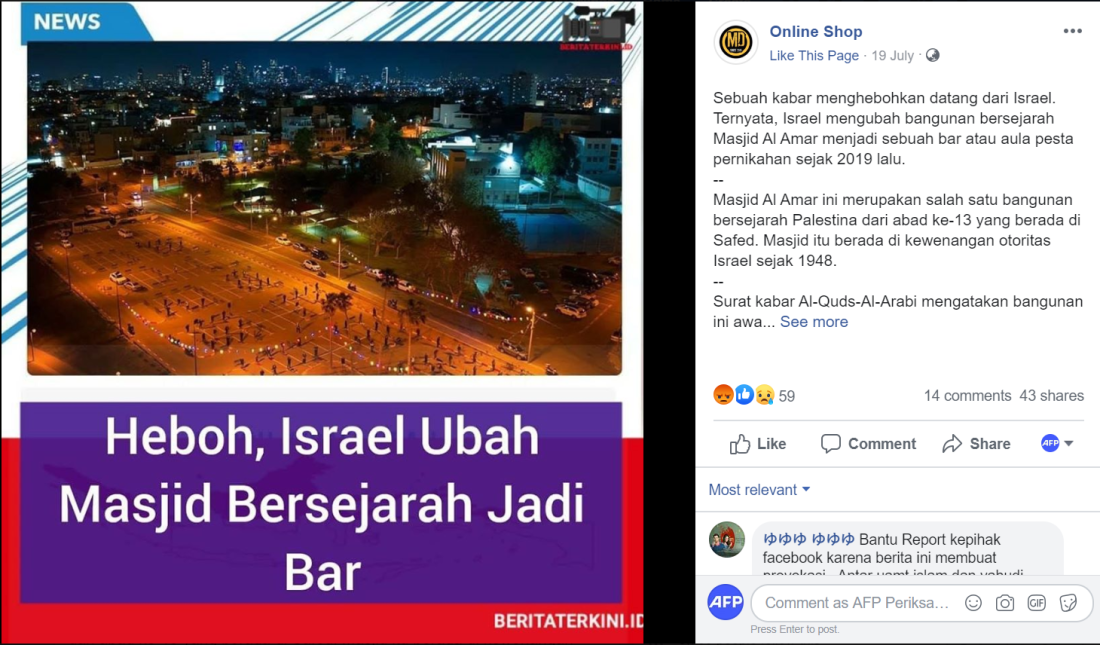Open the Online Shop page name link

tap(816, 32)
